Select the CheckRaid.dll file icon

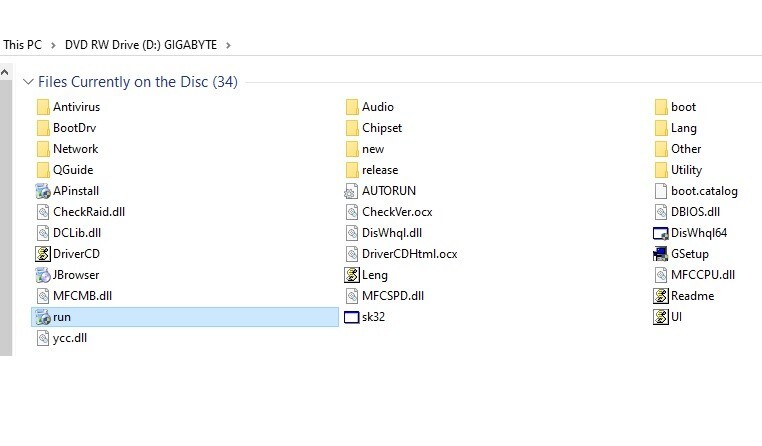[x=43, y=212]
